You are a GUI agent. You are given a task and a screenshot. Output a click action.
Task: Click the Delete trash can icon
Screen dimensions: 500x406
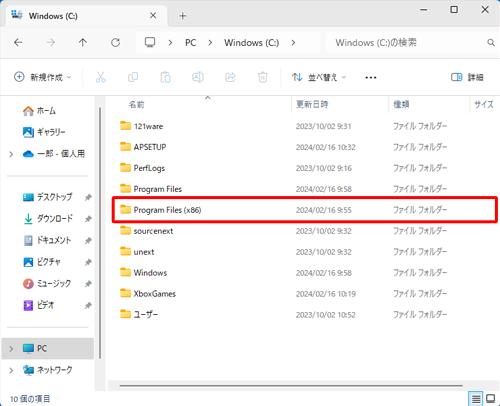pyautogui.click(x=263, y=77)
